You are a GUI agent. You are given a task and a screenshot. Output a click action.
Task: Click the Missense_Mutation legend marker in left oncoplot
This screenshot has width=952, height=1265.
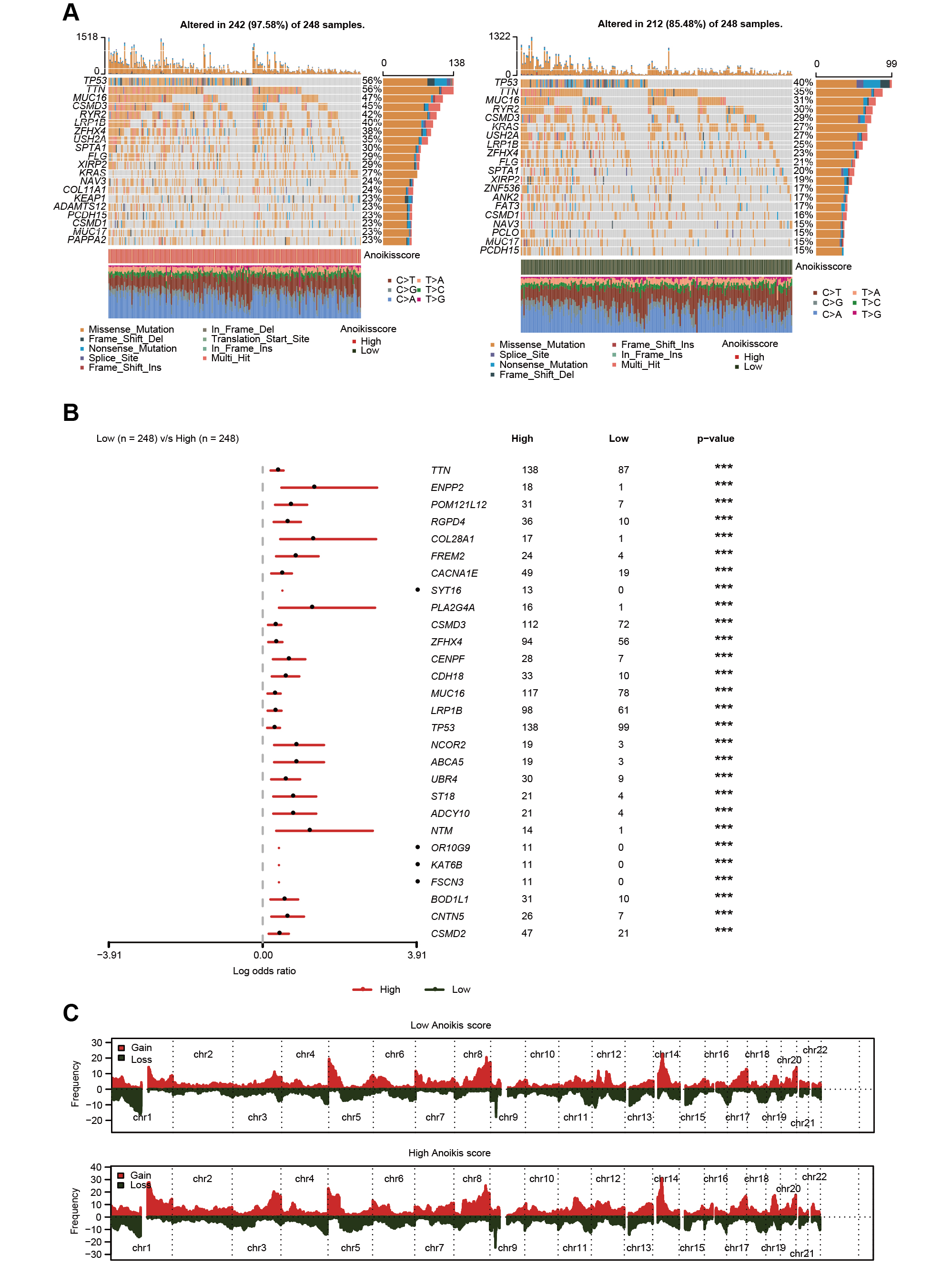82,330
